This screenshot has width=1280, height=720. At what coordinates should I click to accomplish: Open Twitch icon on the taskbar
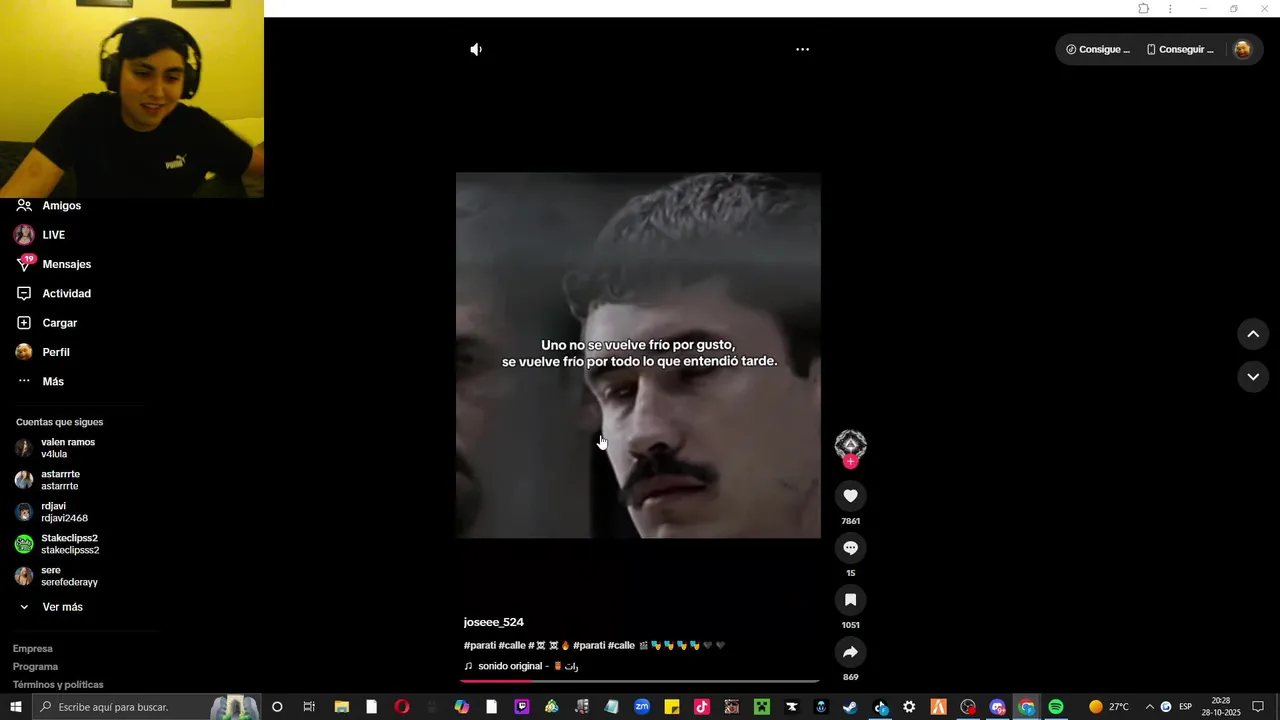point(521,707)
